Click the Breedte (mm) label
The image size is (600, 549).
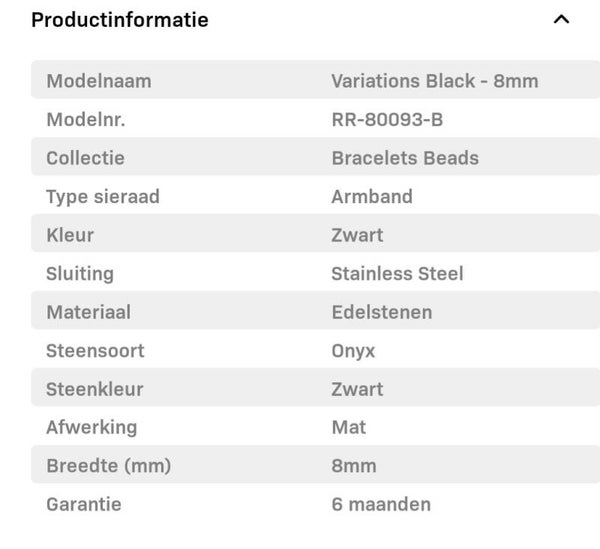(109, 466)
